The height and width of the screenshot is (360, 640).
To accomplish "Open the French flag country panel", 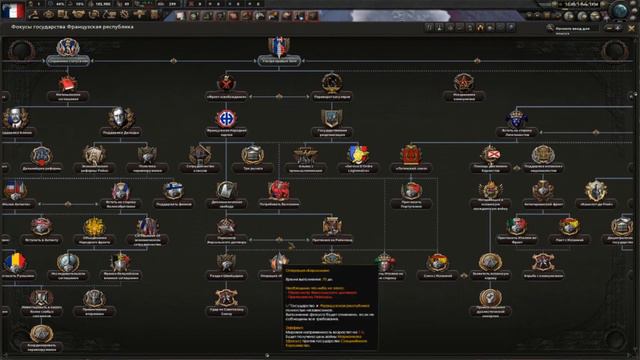I will (x=13, y=11).
